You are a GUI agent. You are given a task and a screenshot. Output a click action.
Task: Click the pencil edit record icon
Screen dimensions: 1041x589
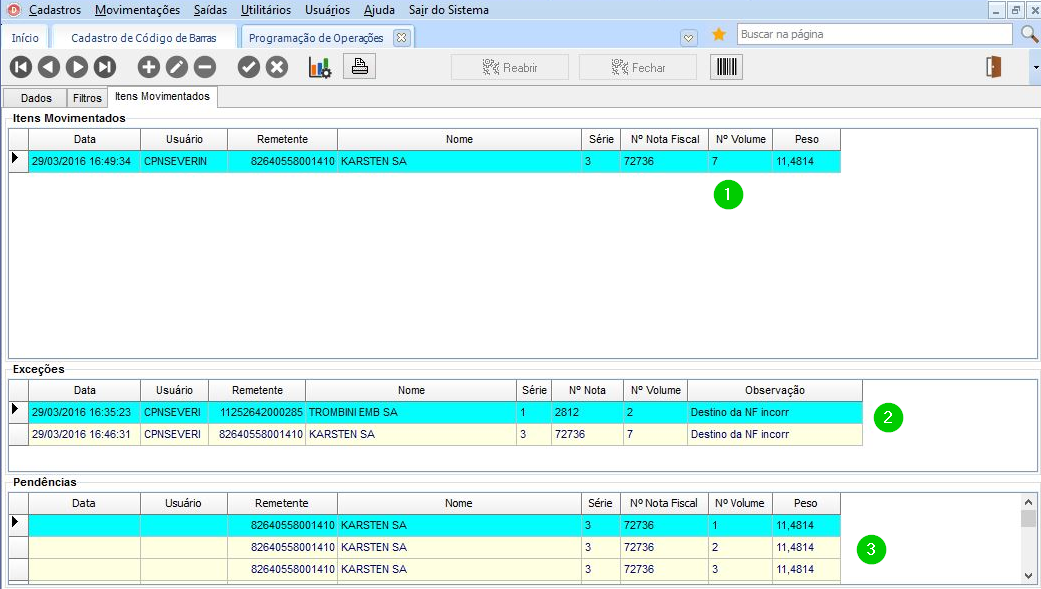[x=176, y=67]
